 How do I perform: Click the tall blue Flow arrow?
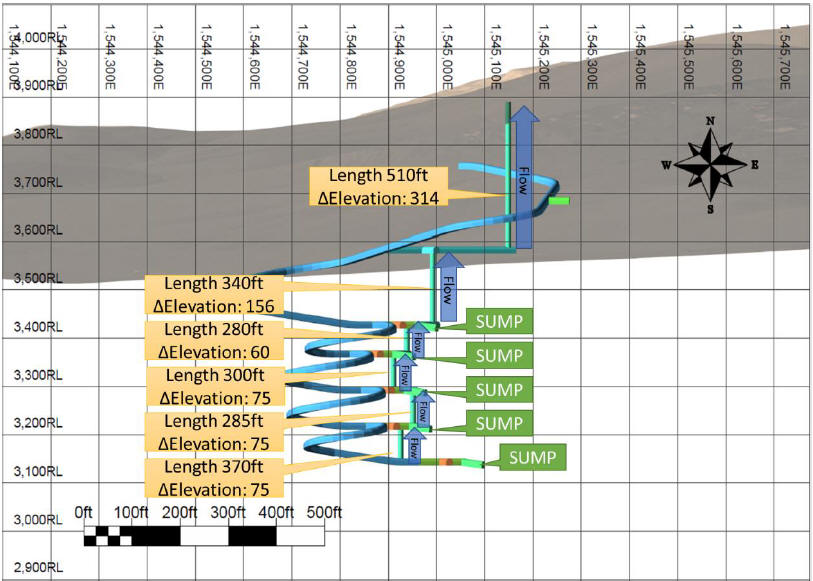524,177
